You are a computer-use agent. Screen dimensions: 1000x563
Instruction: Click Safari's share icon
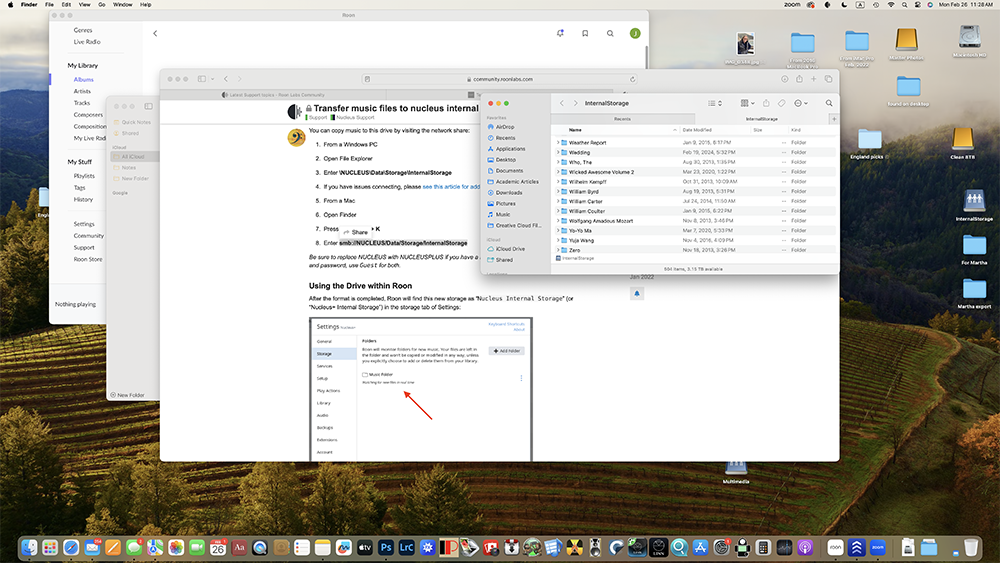[799, 79]
